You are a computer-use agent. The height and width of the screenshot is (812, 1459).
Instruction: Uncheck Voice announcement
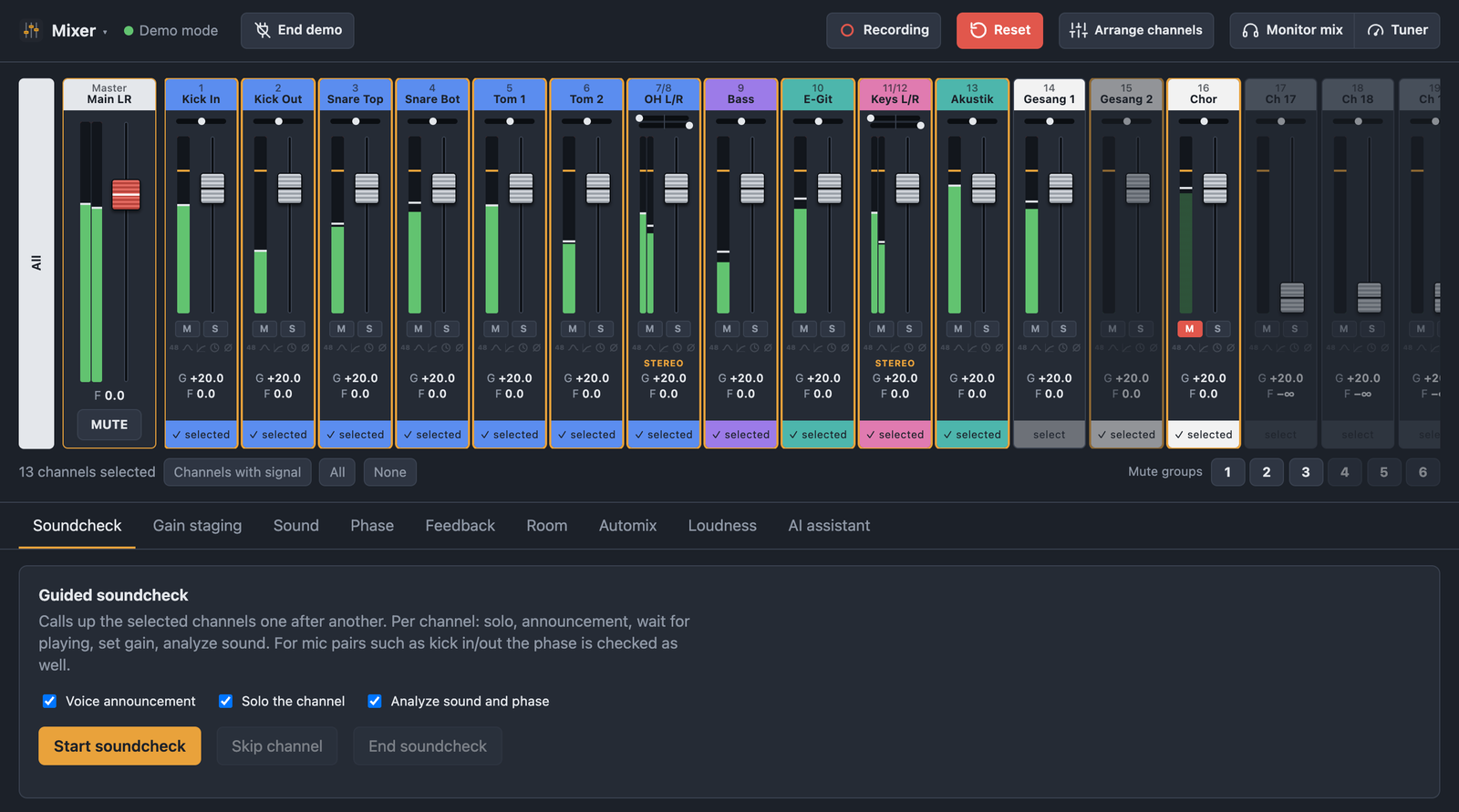pos(49,701)
